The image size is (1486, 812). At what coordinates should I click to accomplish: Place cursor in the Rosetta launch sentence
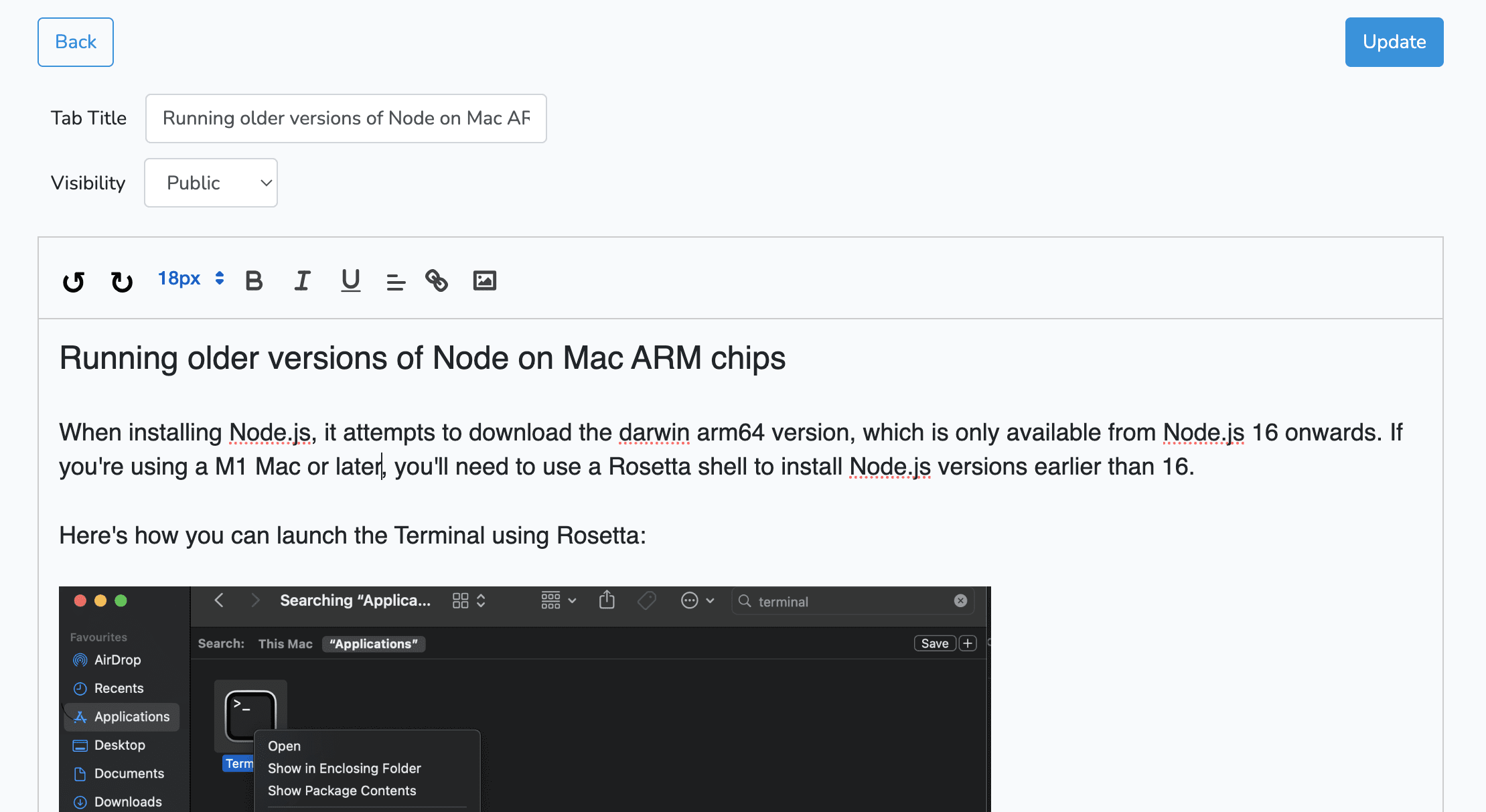point(352,536)
